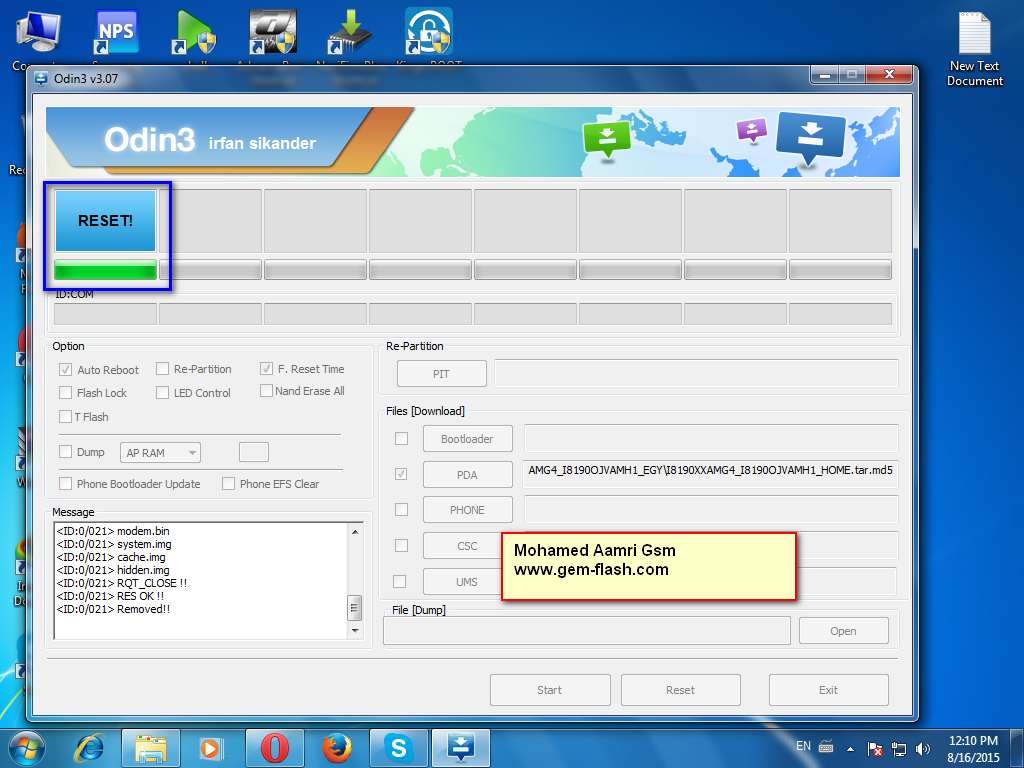Viewport: 1024px width, 768px height.
Task: Click the Bootloader file button
Action: point(468,439)
